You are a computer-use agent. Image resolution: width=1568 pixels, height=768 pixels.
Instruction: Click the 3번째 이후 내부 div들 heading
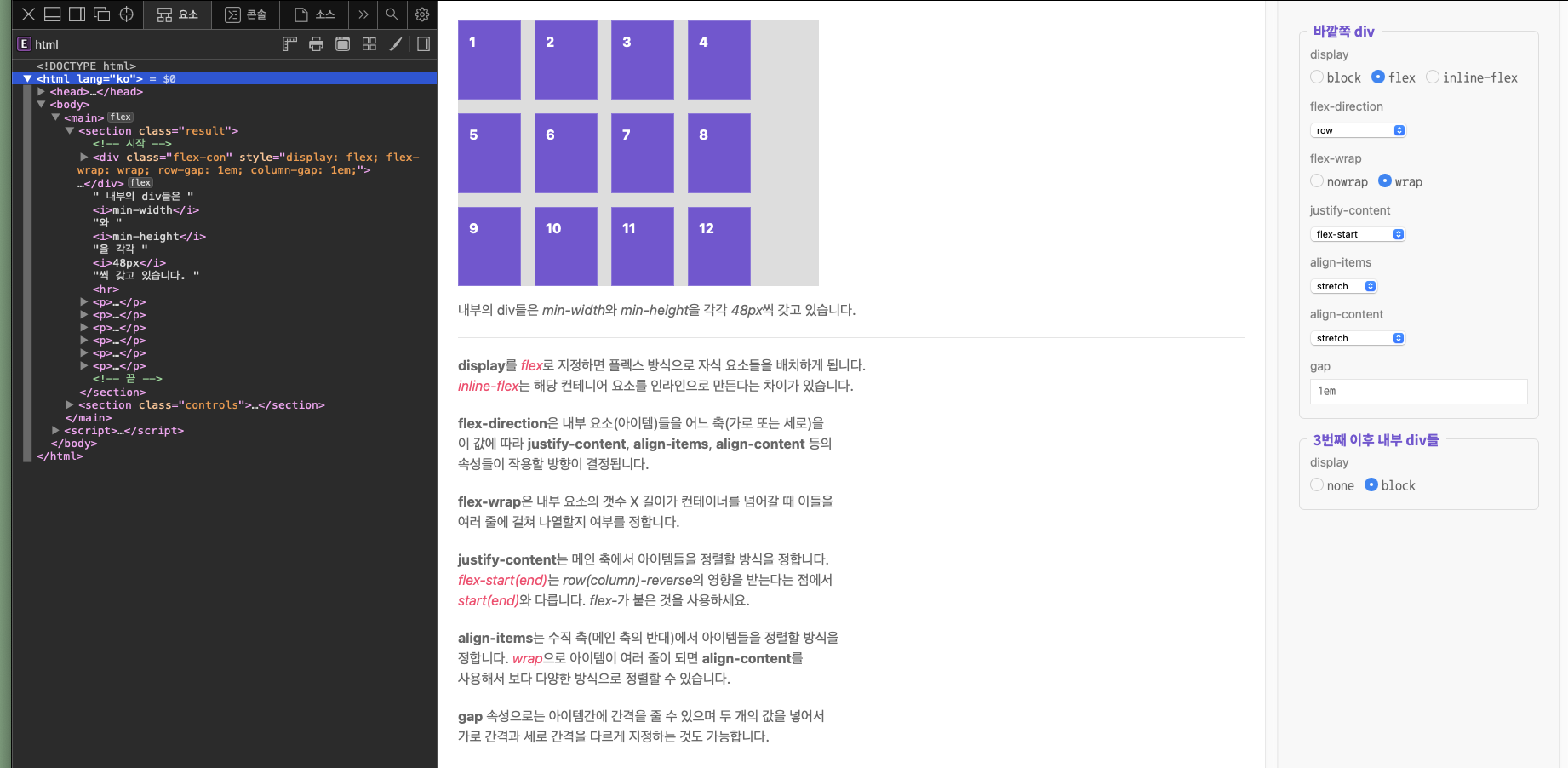point(1376,440)
